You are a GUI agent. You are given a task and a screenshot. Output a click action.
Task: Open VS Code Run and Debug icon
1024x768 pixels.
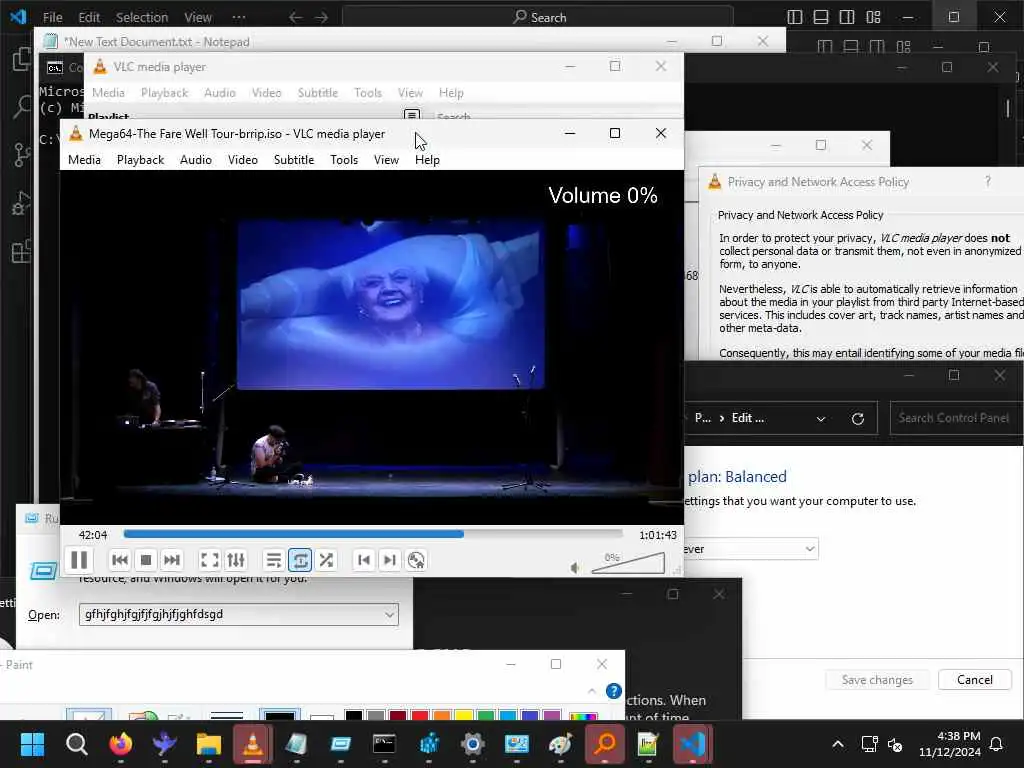pyautogui.click(x=22, y=203)
